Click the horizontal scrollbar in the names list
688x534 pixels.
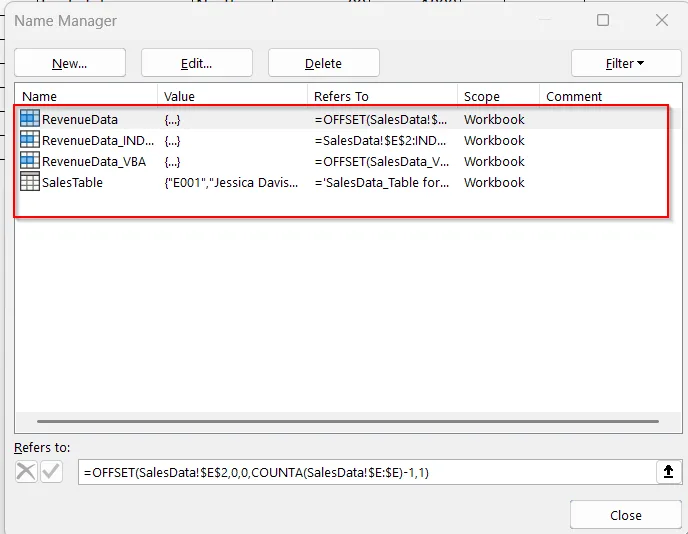click(x=348, y=421)
